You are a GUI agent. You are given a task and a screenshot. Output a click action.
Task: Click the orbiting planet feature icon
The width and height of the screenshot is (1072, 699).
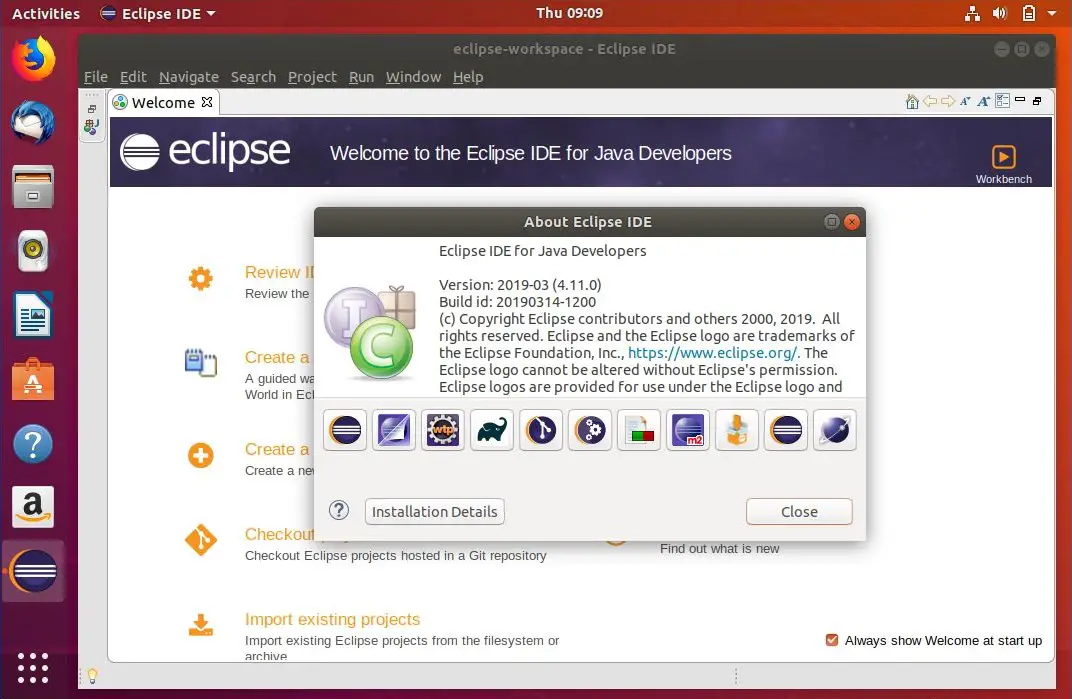(x=835, y=430)
